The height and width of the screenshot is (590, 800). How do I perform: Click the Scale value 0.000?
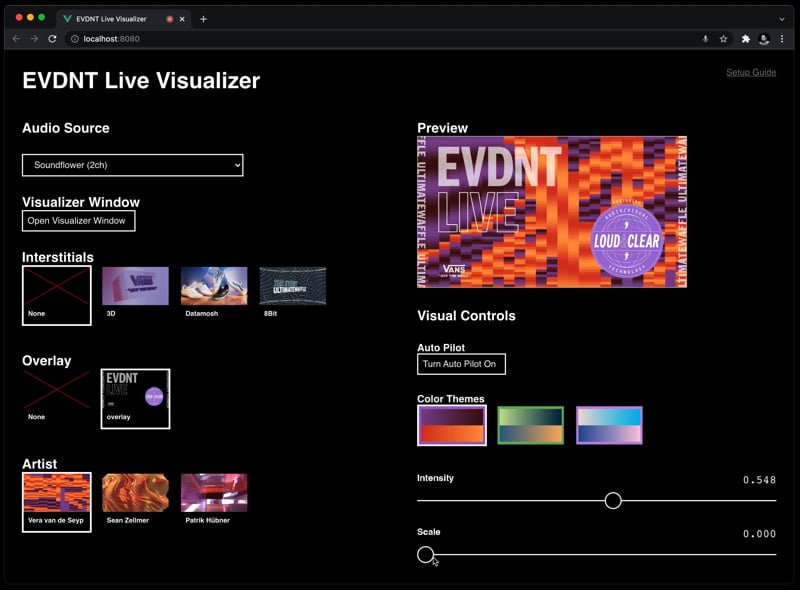(x=759, y=534)
